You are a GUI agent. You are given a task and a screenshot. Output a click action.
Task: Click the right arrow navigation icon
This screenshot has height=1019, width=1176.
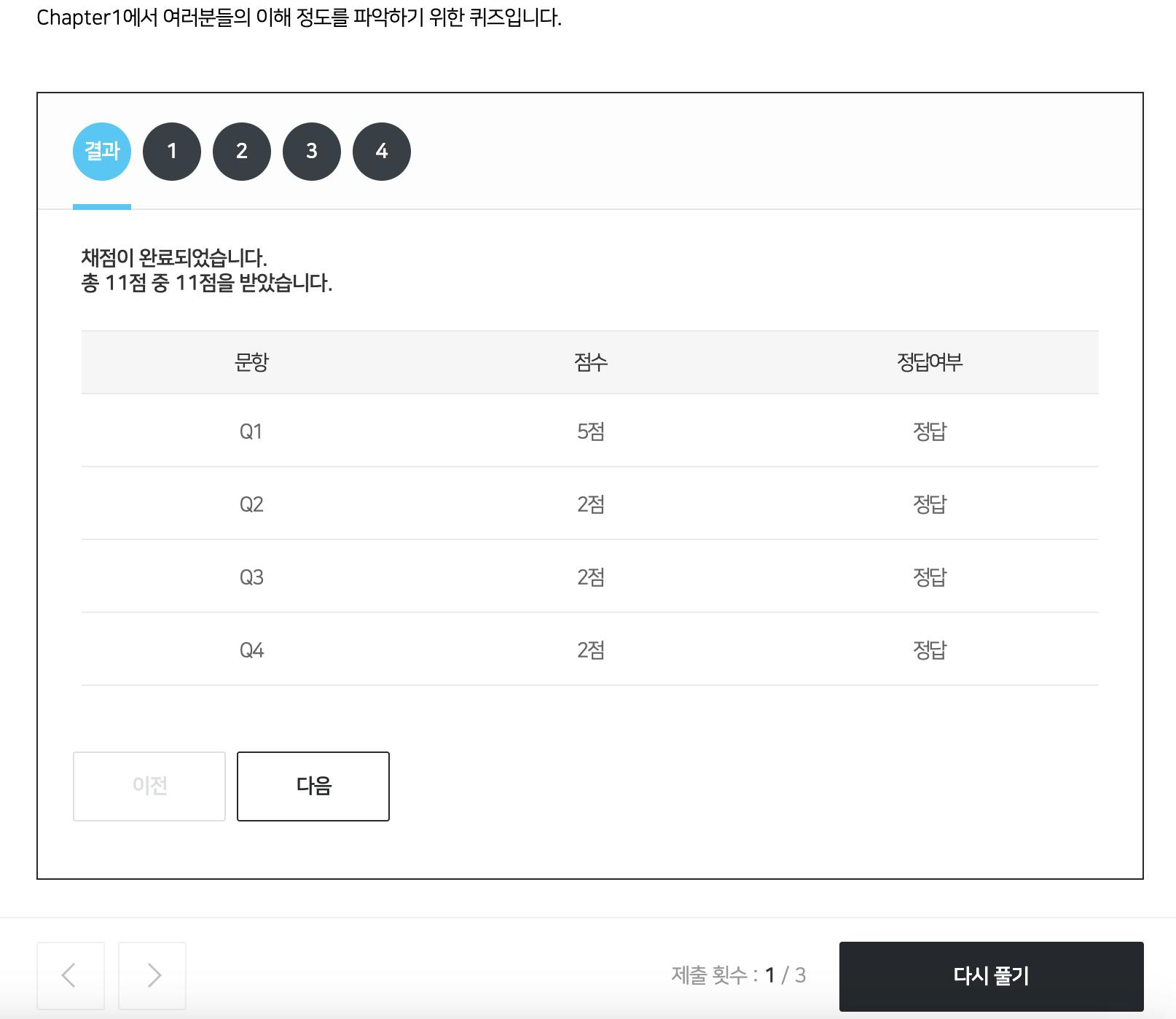click(152, 975)
